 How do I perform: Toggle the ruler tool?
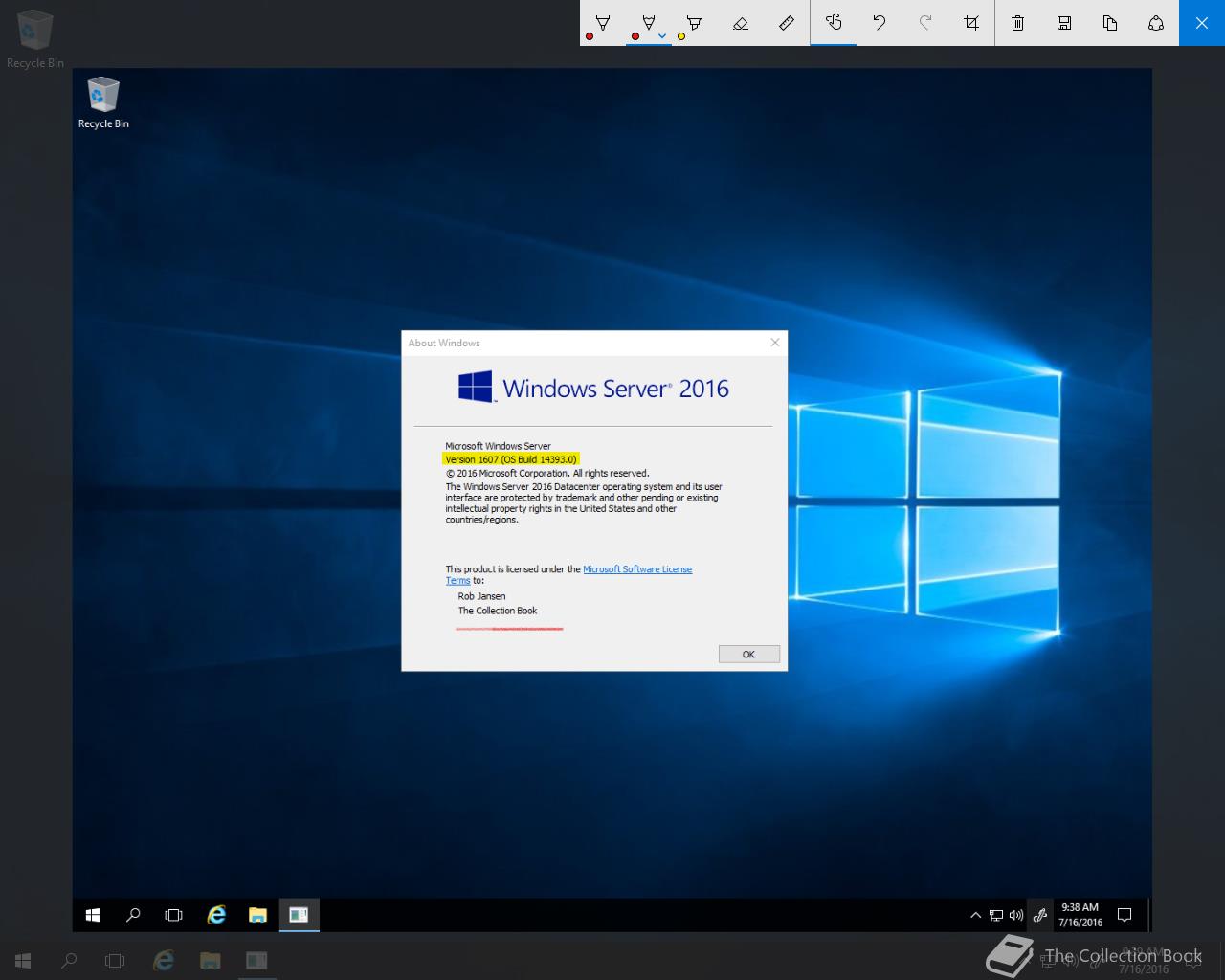(787, 23)
